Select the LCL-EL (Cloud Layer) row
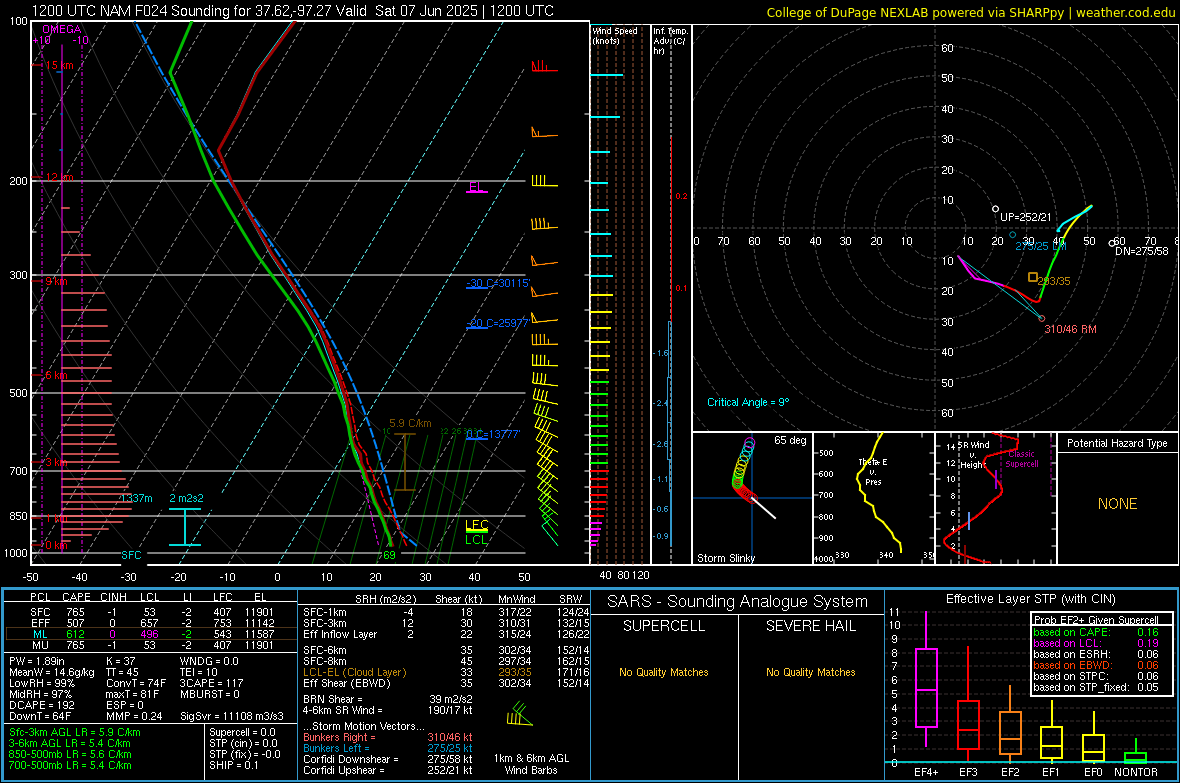 [x=446, y=672]
